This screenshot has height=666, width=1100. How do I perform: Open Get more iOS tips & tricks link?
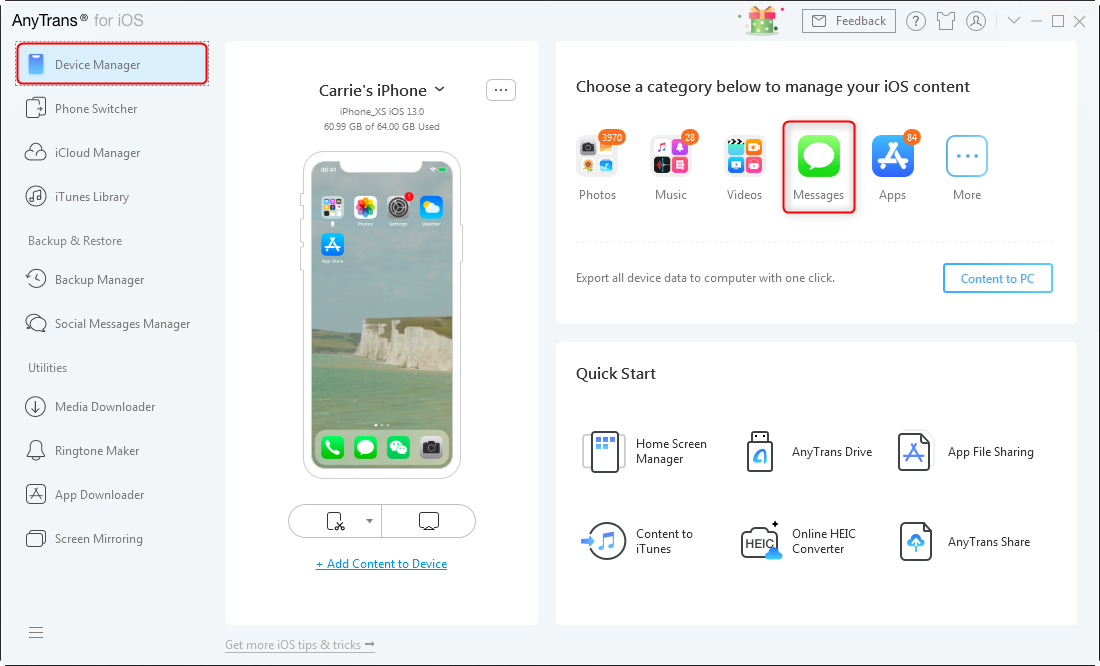point(300,644)
